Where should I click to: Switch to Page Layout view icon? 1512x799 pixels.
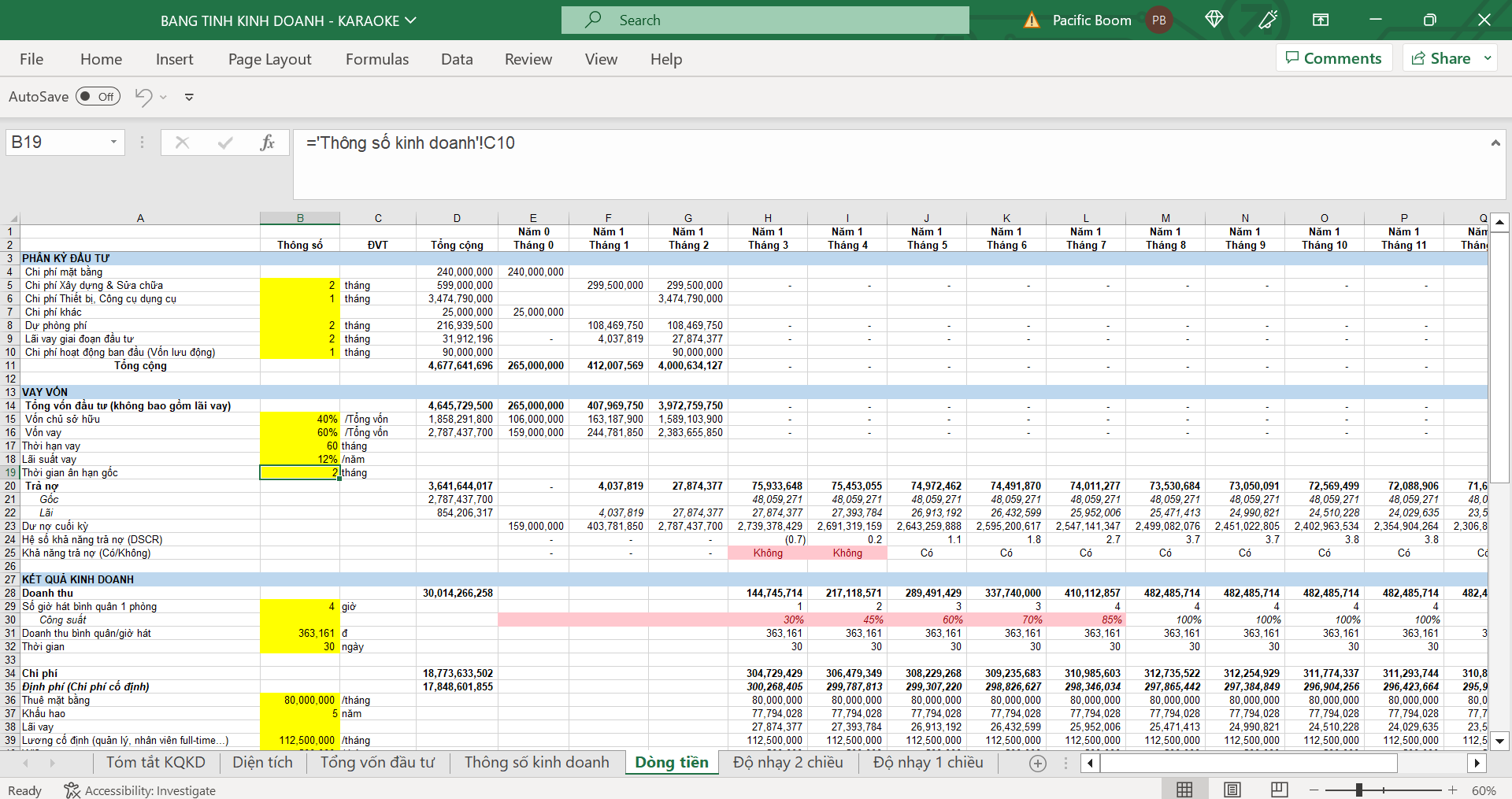point(1232,790)
